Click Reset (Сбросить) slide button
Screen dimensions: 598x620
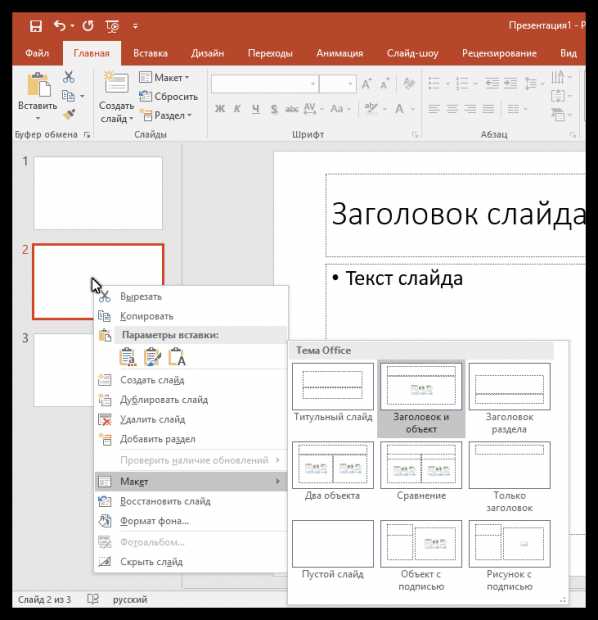point(168,96)
